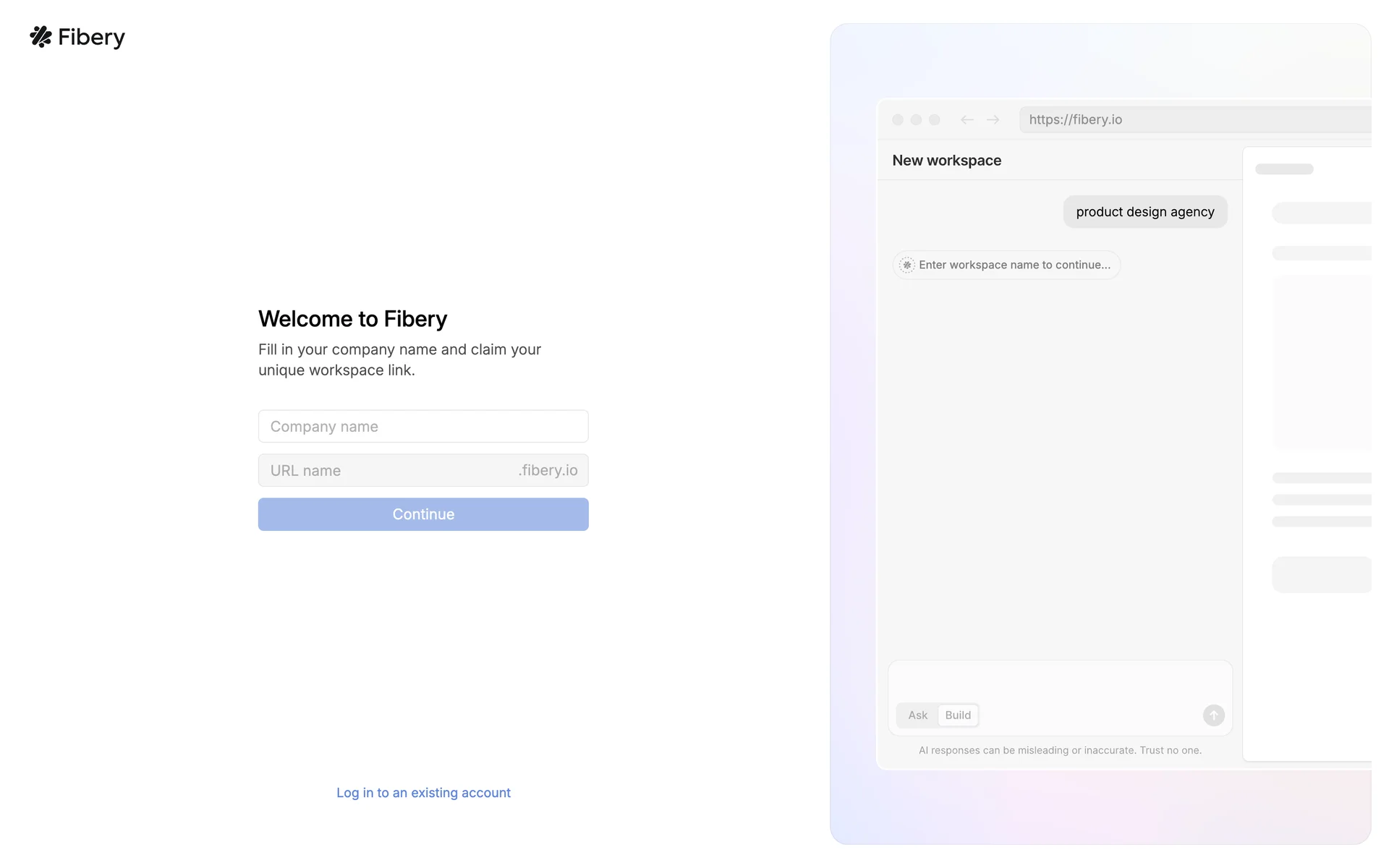Click the middle window dot in mock browser
Viewport: 1389px width, 868px height.
click(x=916, y=120)
